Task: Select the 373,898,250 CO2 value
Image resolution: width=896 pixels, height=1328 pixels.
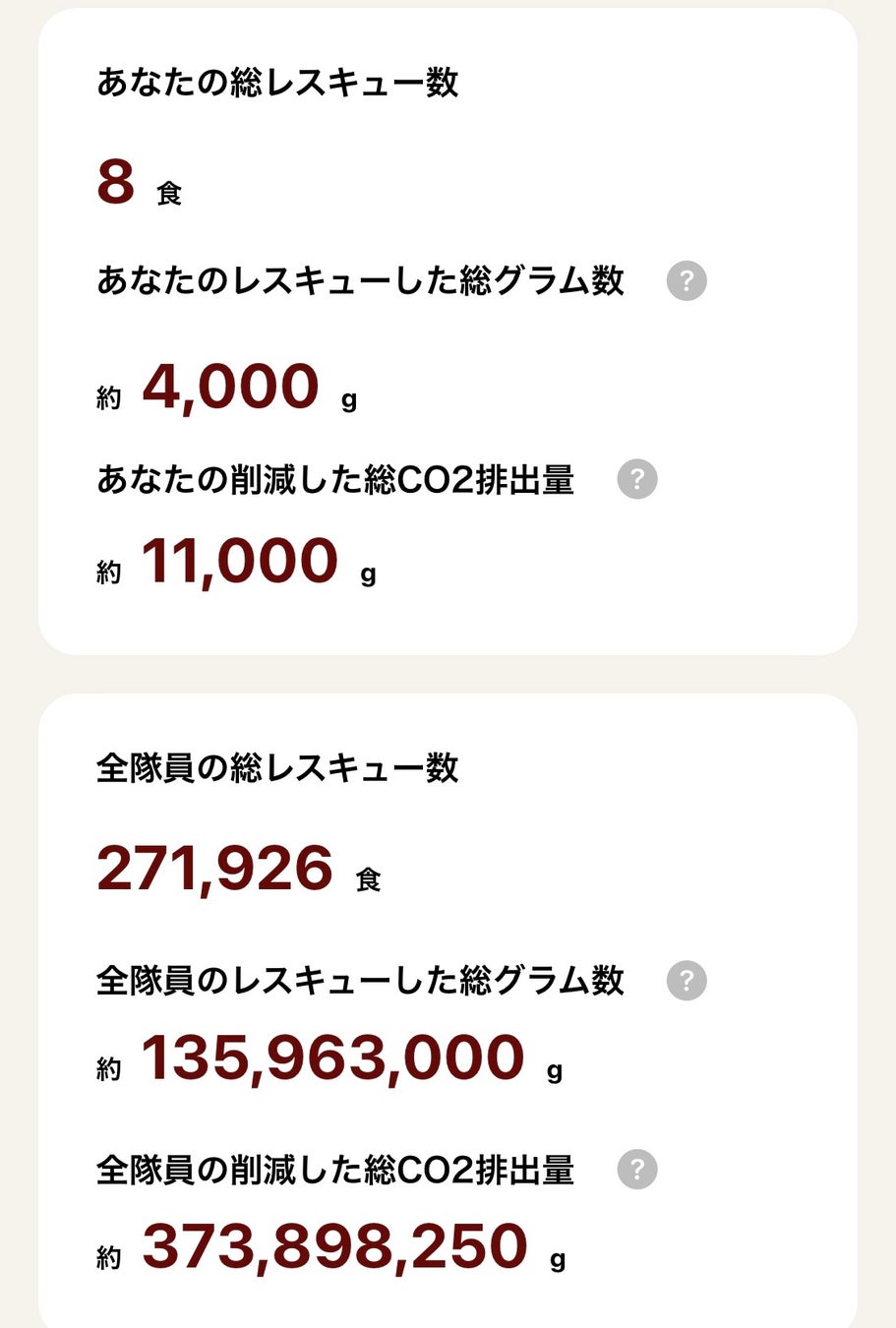Action: click(335, 1246)
